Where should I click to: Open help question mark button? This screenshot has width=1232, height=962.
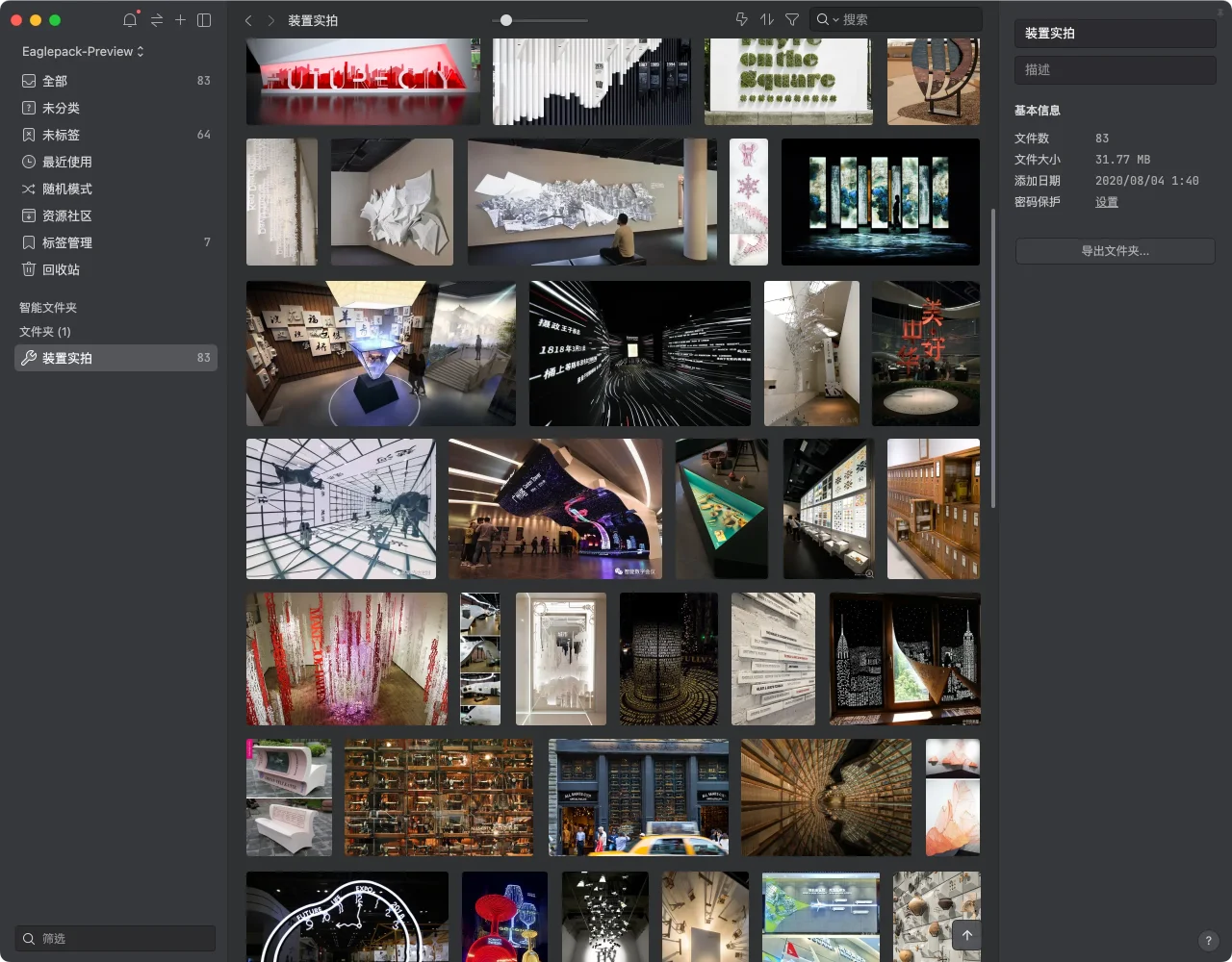pyautogui.click(x=1209, y=941)
